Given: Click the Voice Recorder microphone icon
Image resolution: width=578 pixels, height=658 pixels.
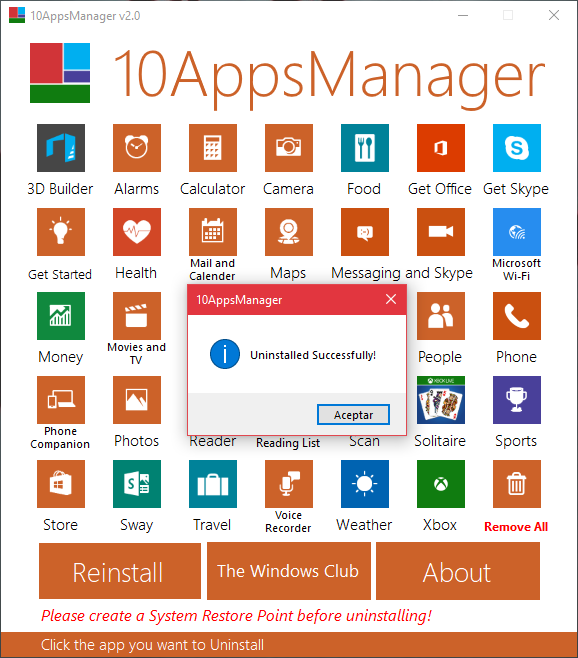Looking at the screenshot, I should click(289, 483).
